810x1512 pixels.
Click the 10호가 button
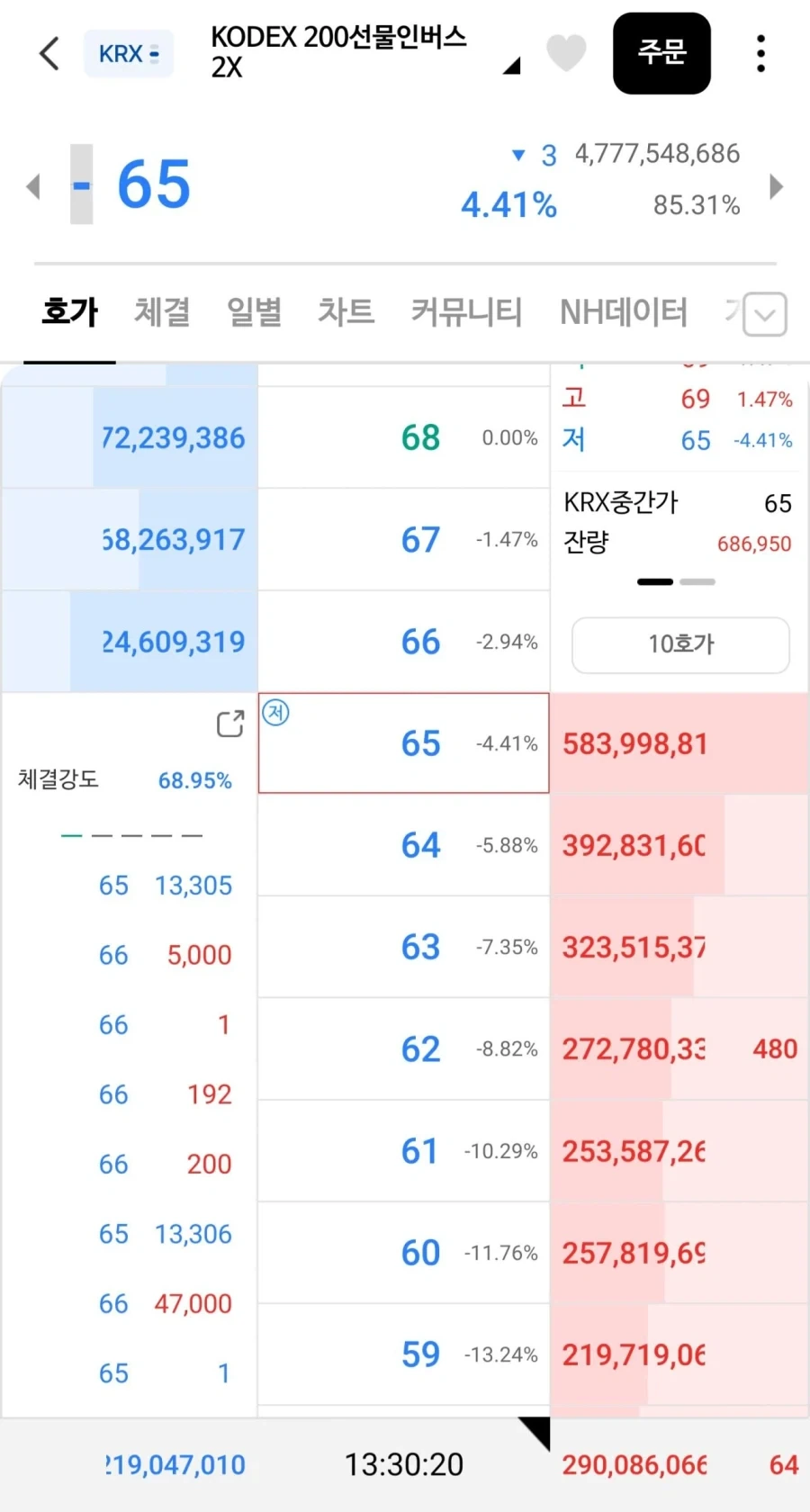click(680, 644)
